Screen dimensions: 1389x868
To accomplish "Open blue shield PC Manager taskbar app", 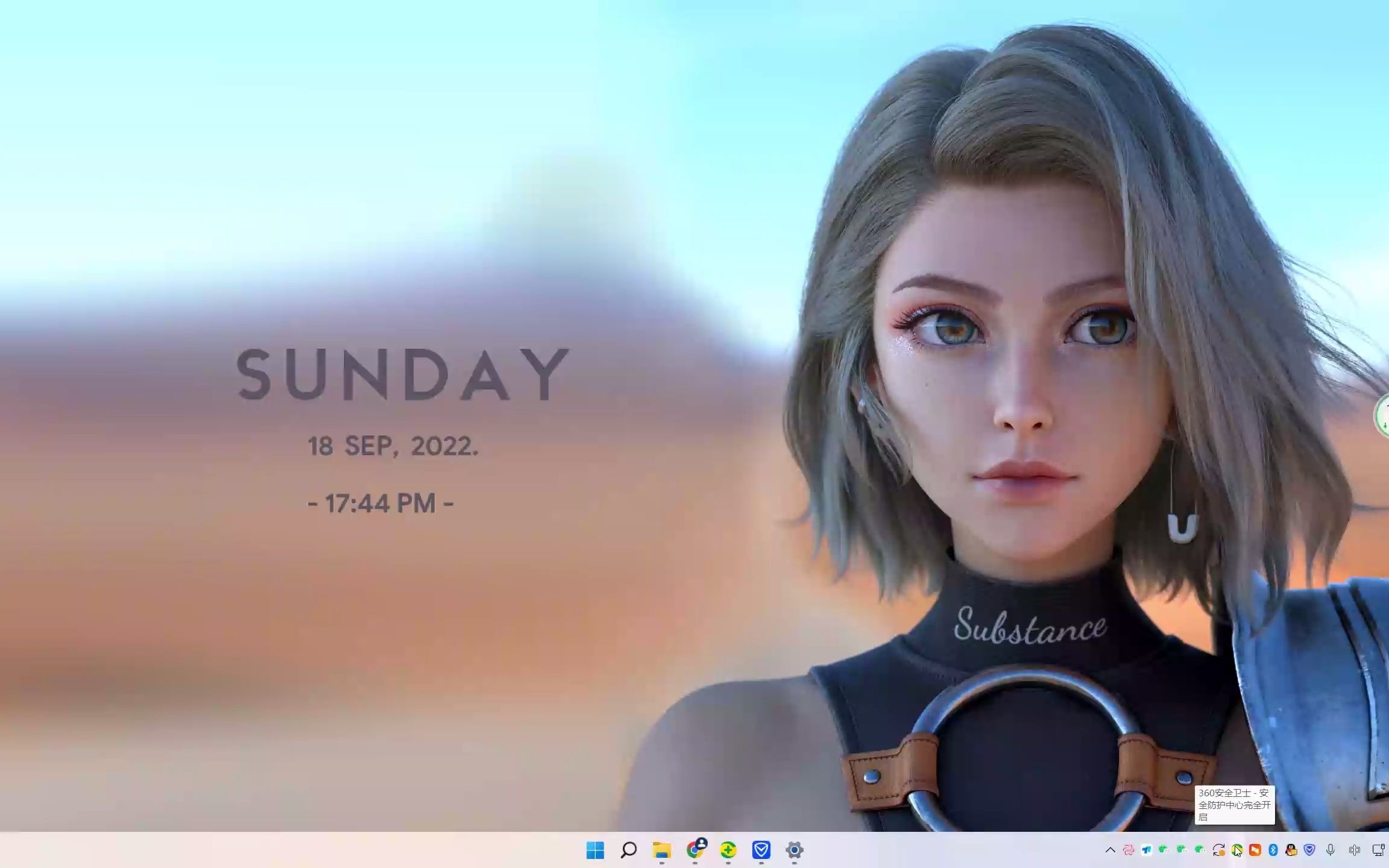I will click(761, 850).
